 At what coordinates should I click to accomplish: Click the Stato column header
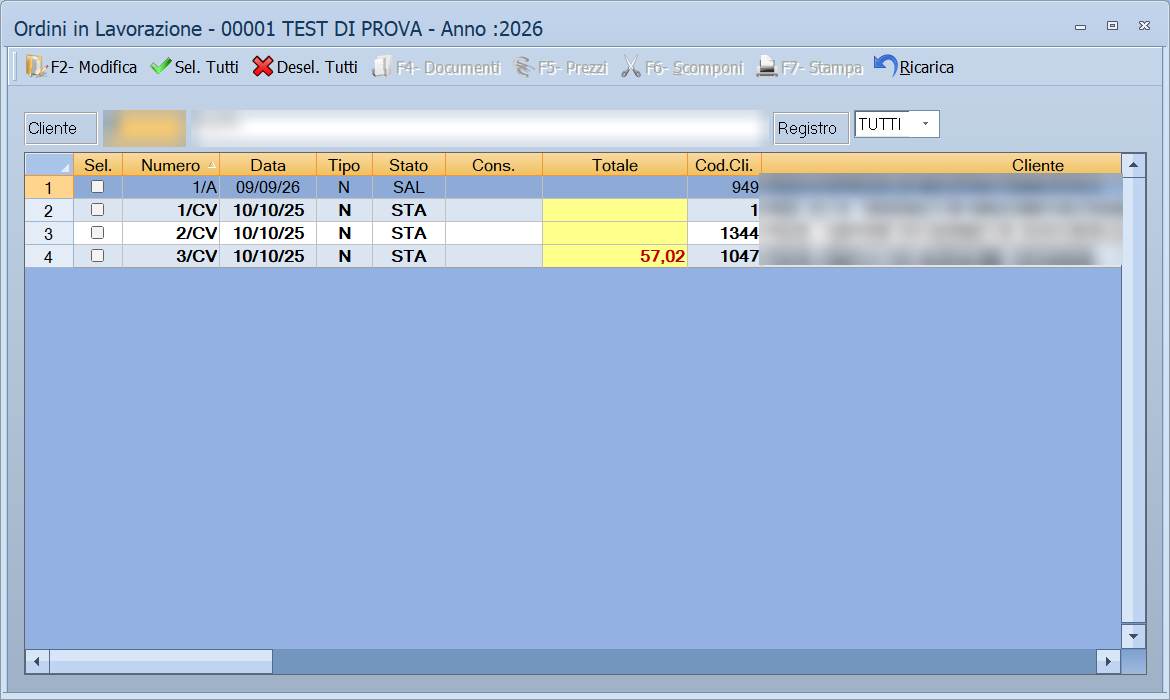coord(409,165)
